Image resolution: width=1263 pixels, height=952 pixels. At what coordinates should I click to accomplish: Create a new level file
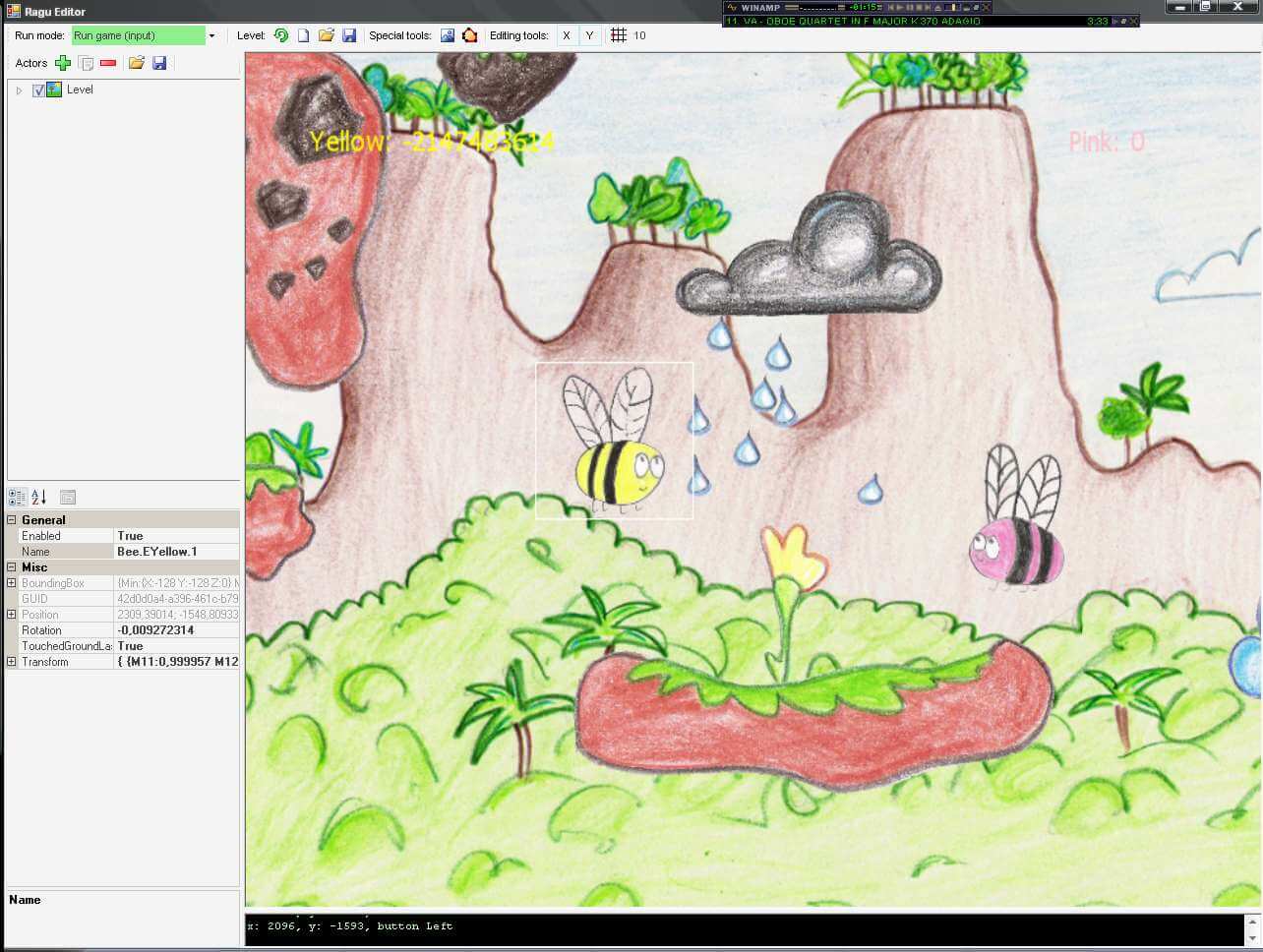tap(304, 35)
